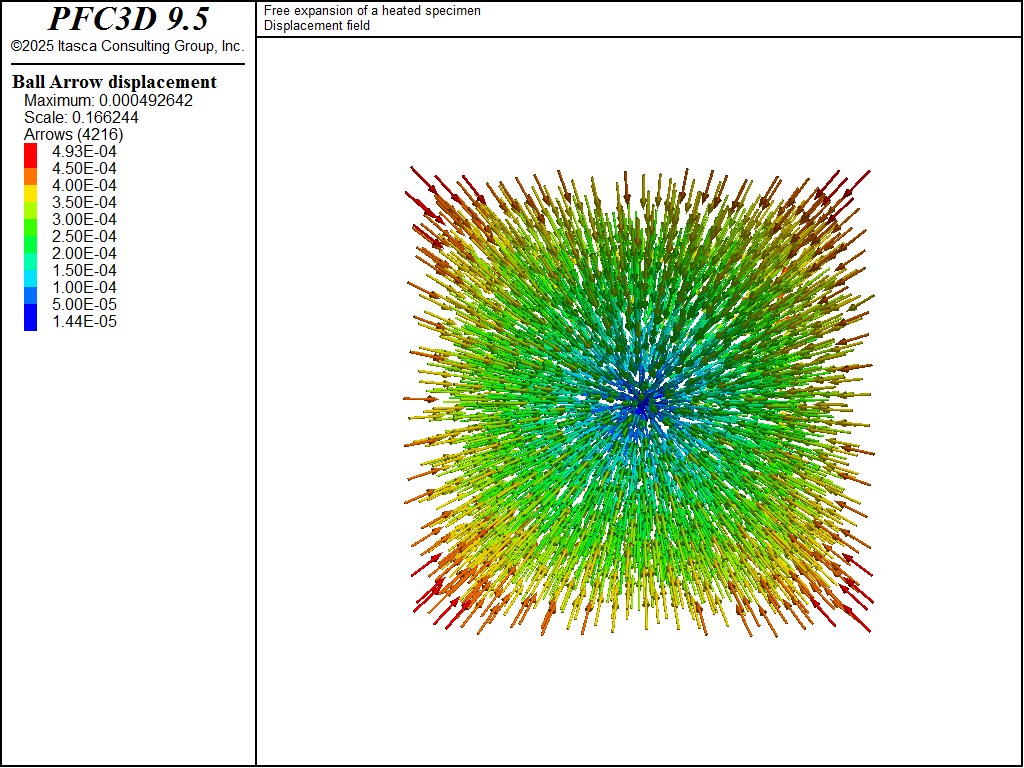Select the Ball Arrow displacement legend heading
This screenshot has width=1024, height=768.
coord(114,82)
